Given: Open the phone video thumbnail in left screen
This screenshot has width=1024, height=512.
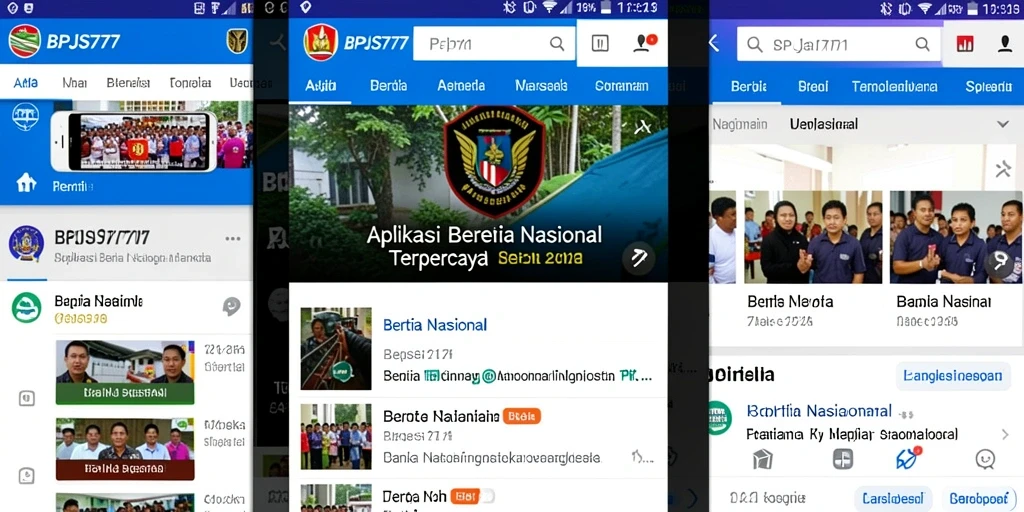Looking at the screenshot, I should pyautogui.click(x=134, y=142).
